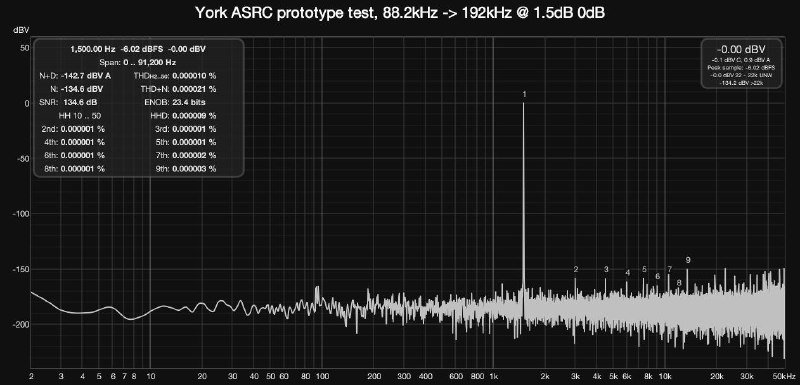Click the "2k" frequency axis label
800x385 pixels.
click(545, 376)
